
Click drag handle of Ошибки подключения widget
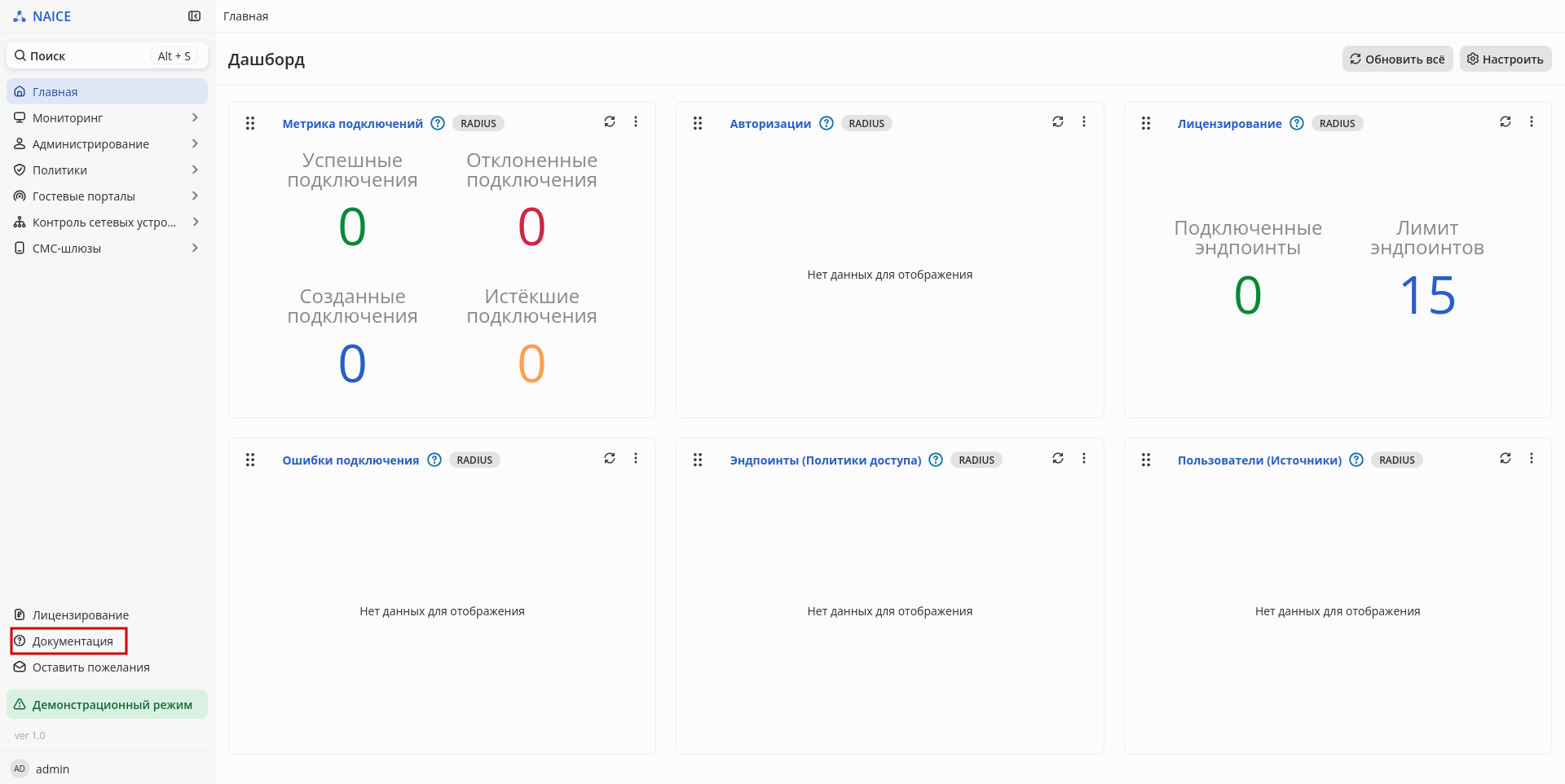point(250,460)
